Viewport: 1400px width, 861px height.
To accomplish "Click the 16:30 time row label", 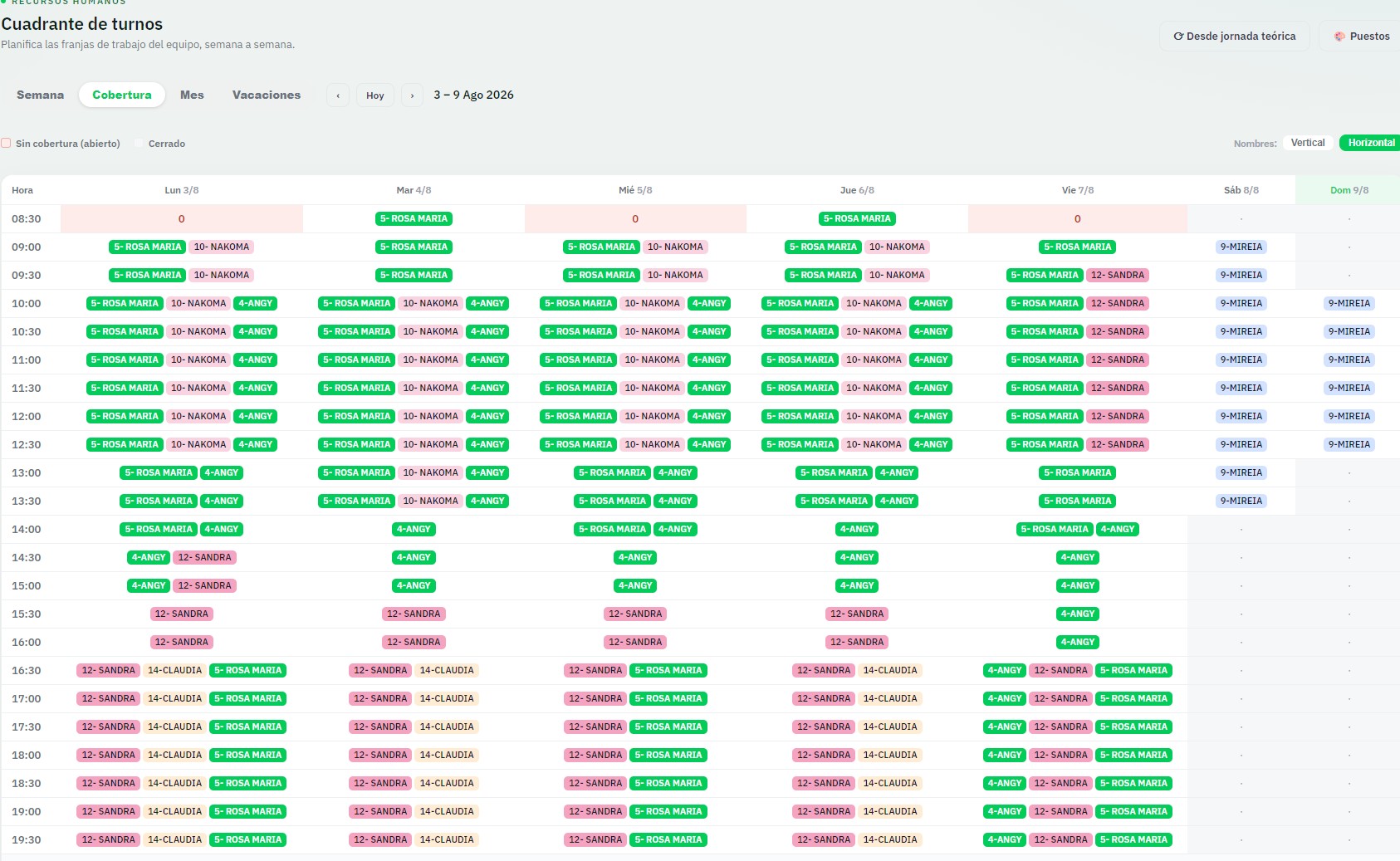I will (27, 671).
